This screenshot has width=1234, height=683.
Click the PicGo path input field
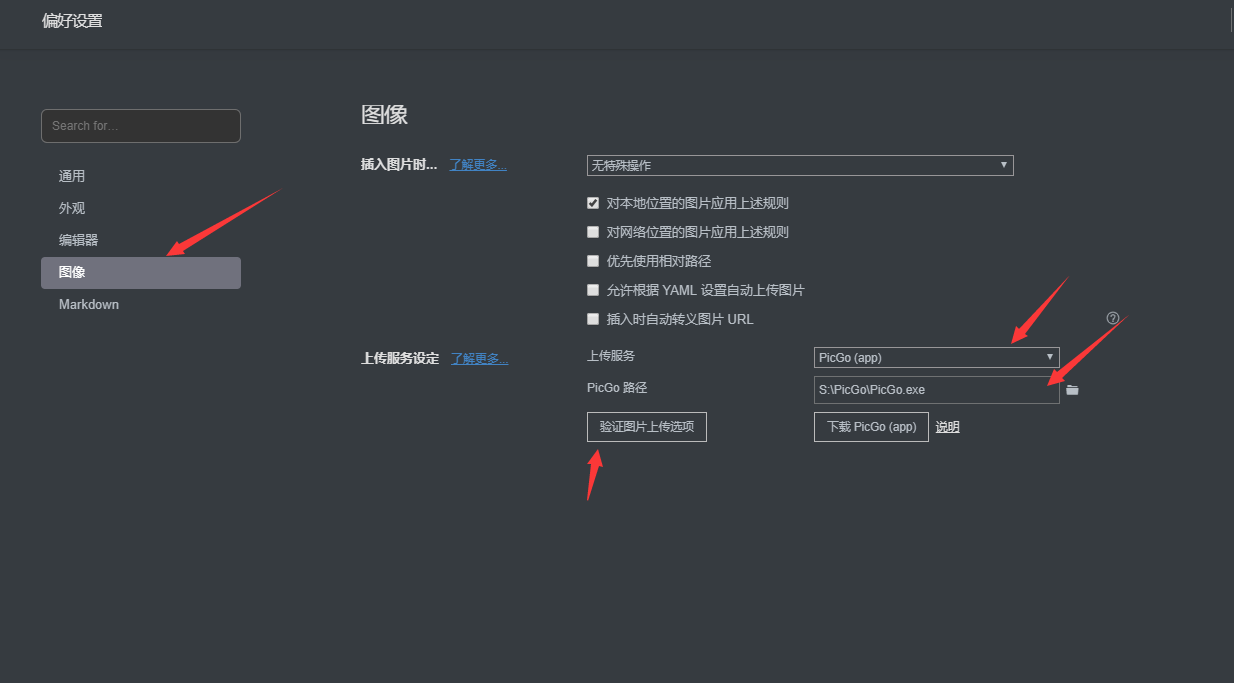click(x=937, y=390)
